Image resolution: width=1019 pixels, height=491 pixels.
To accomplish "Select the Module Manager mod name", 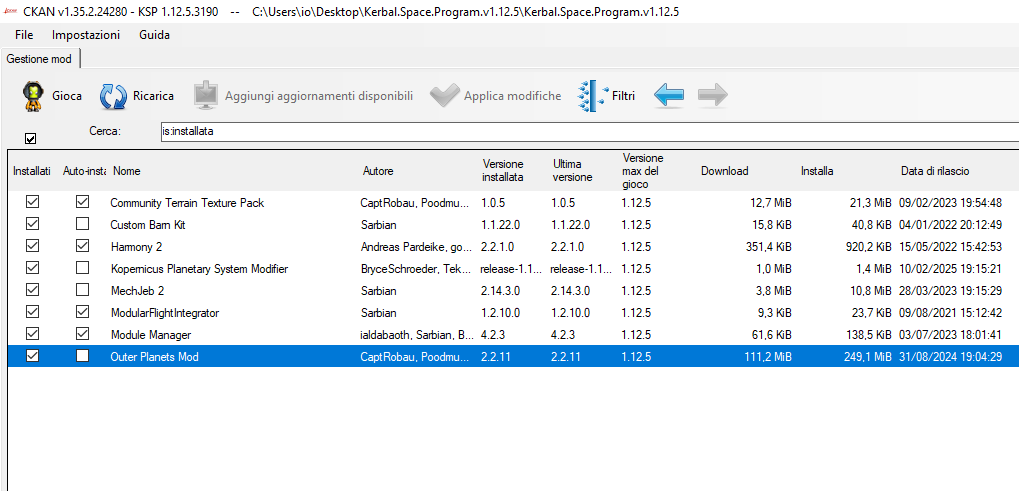I will point(150,335).
